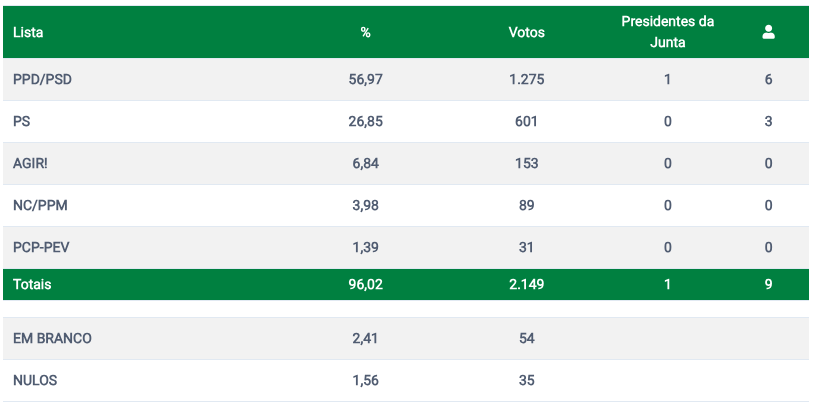Select the PCP-PEV list row
Image resolution: width=817 pixels, height=402 pixels.
408,247
